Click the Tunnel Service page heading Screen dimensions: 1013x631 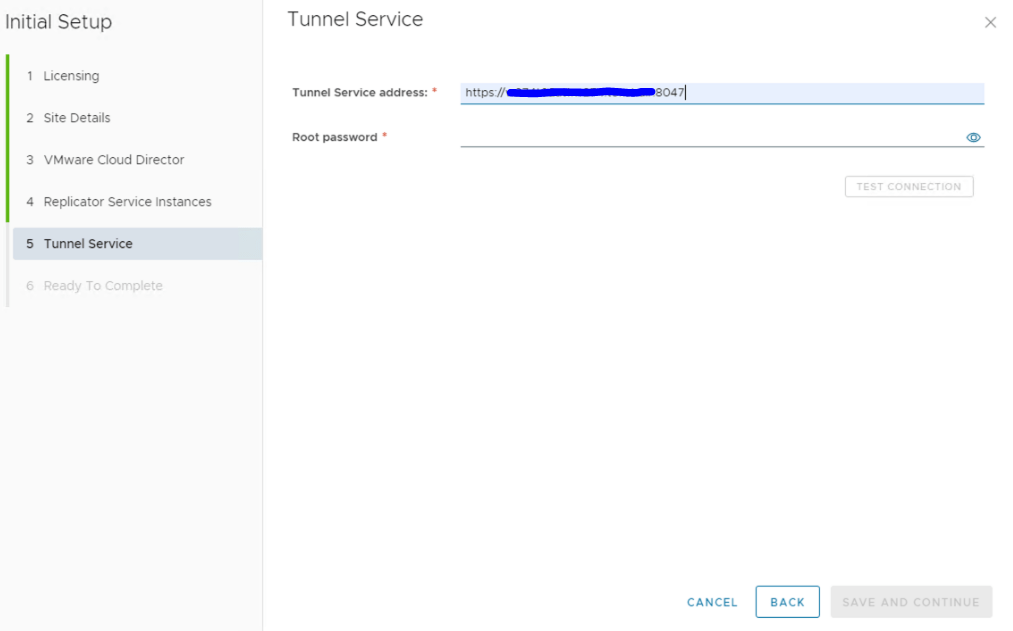[355, 19]
